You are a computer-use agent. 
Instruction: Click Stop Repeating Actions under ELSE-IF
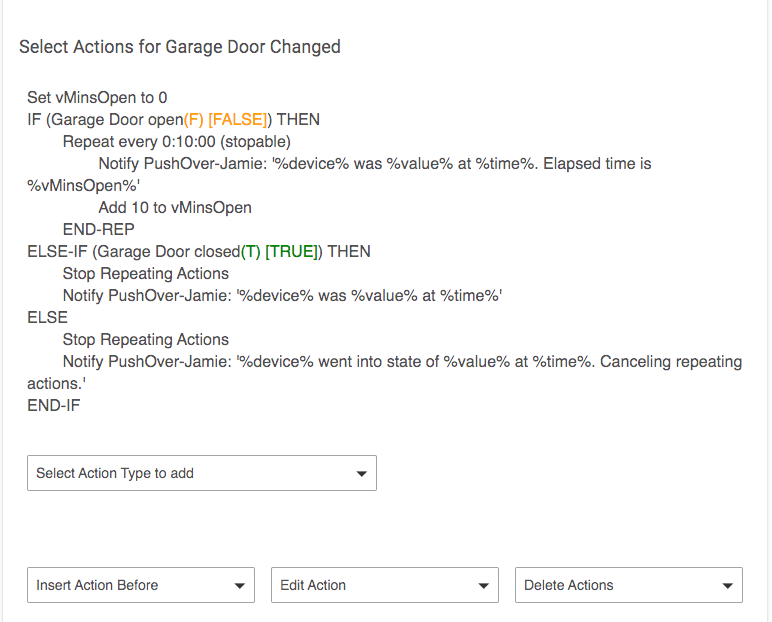[145, 274]
